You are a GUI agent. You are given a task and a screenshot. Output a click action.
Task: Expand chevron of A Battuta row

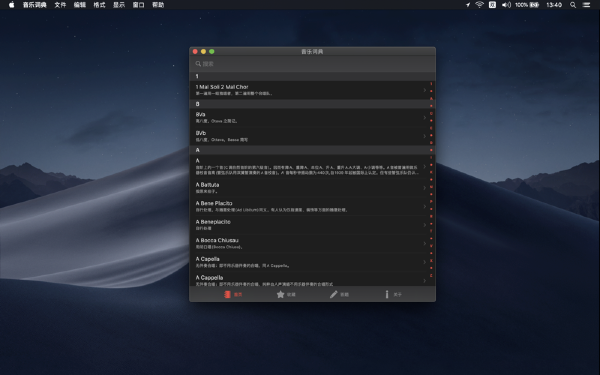[424, 188]
